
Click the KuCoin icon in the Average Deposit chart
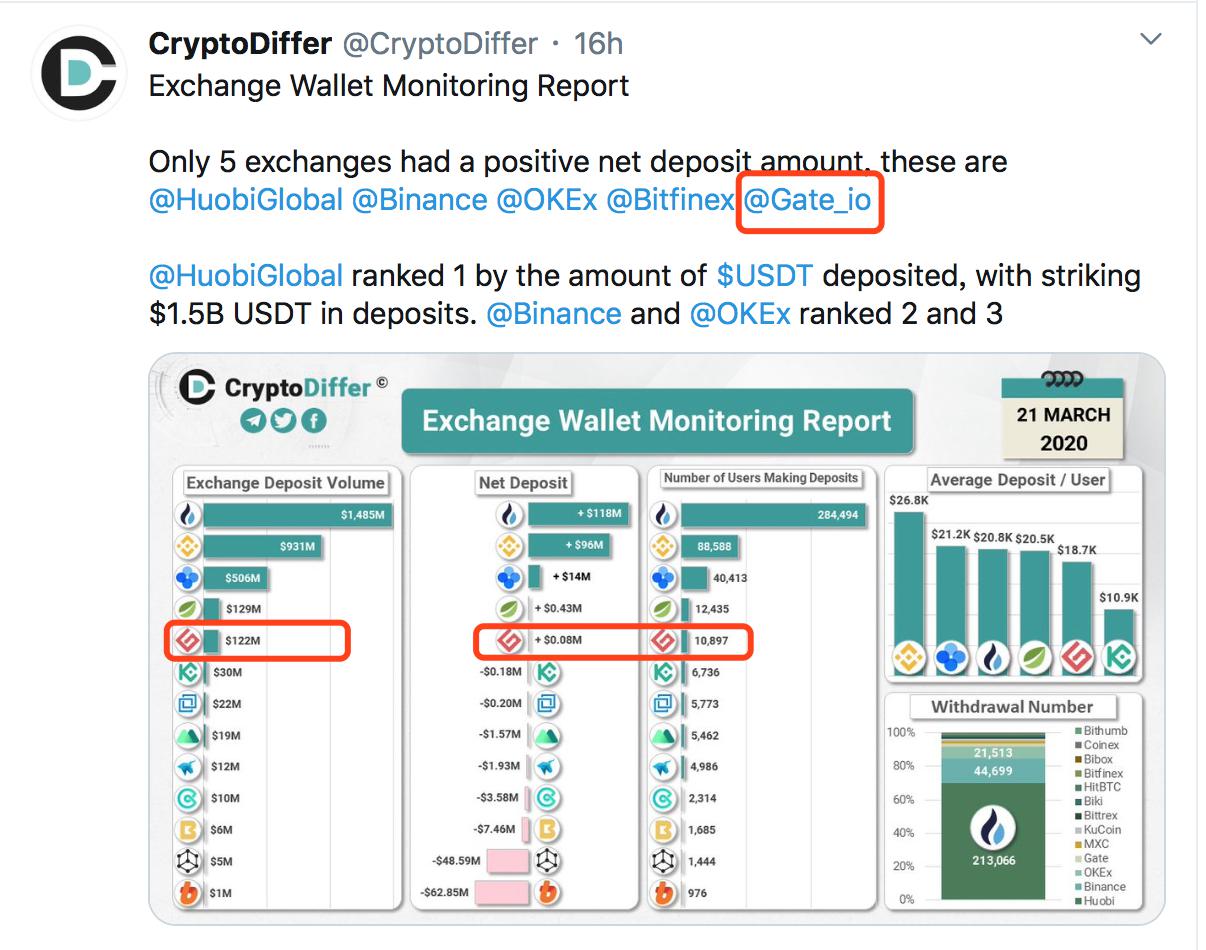(x=1119, y=658)
